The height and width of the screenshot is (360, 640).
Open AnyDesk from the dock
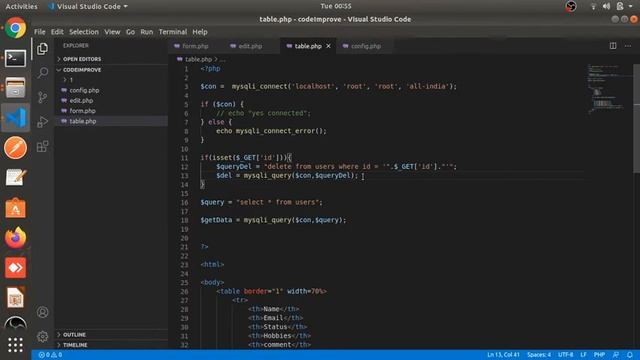point(16,268)
